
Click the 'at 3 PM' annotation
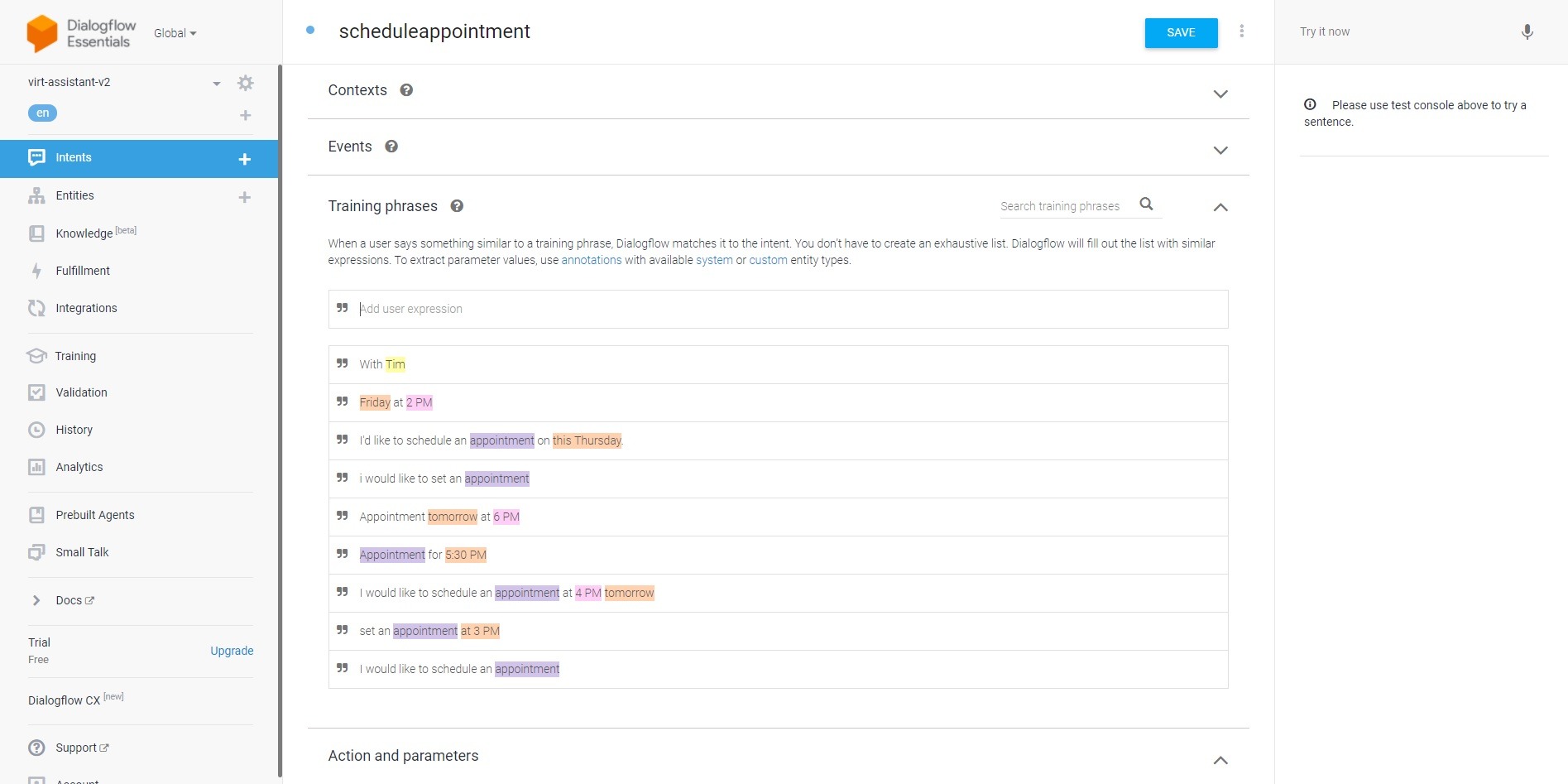480,631
